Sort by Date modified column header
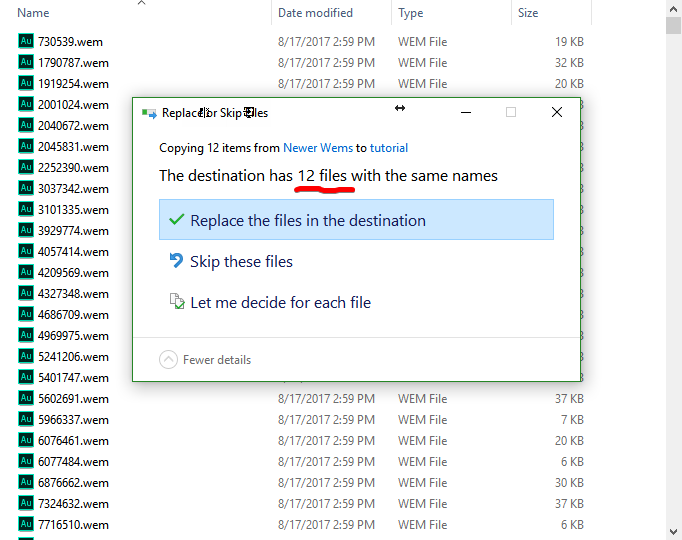 pyautogui.click(x=315, y=13)
